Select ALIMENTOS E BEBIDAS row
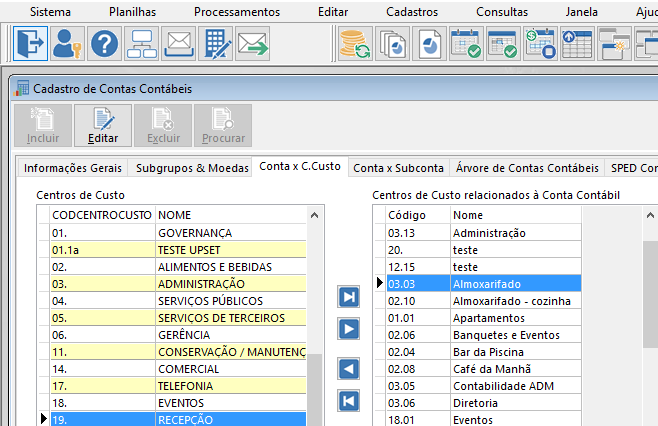The width and height of the screenshot is (658, 426). [x=178, y=267]
